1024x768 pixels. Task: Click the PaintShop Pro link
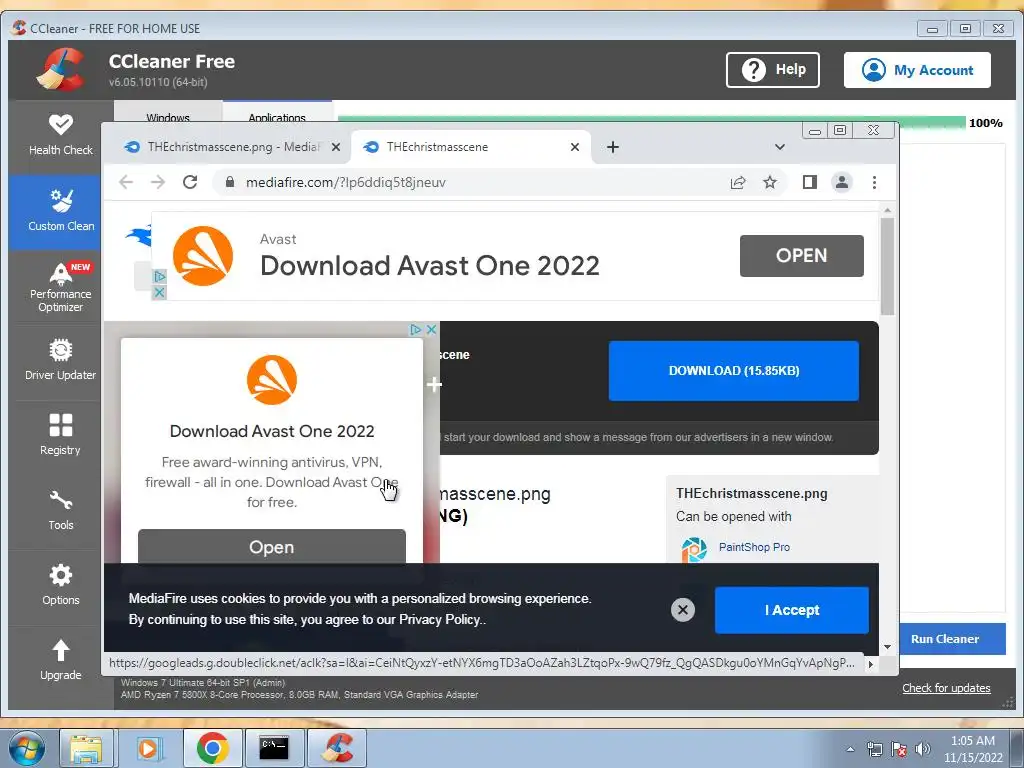(754, 547)
